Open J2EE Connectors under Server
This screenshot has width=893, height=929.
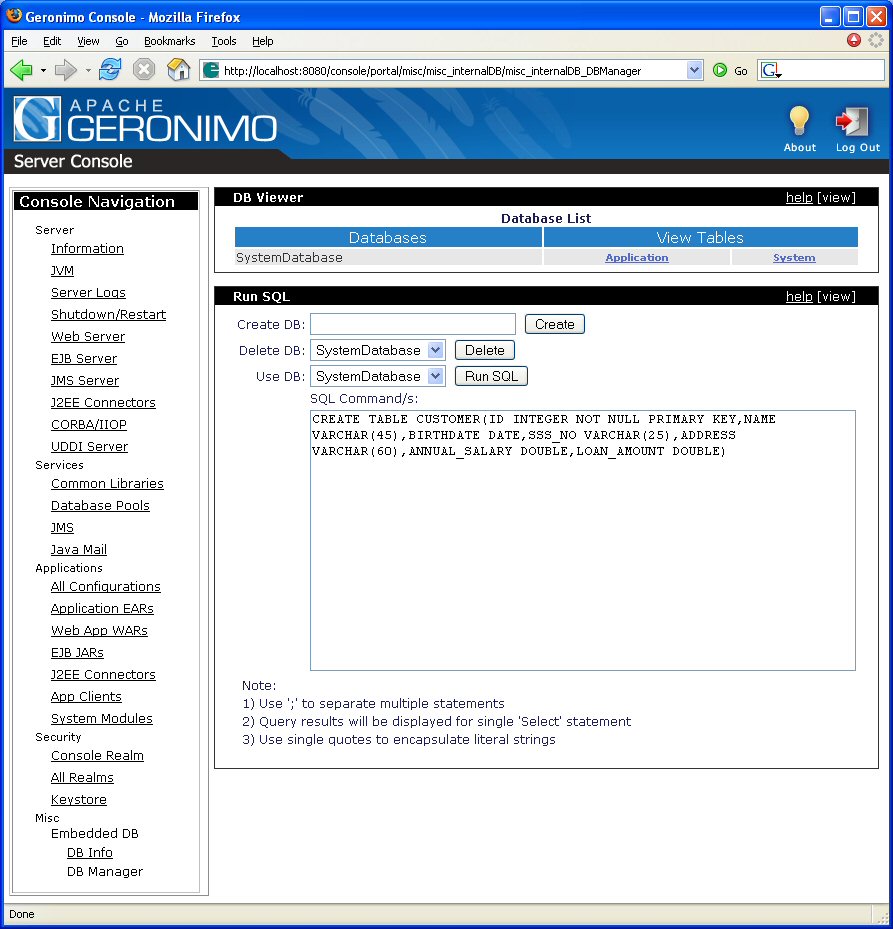pos(103,402)
